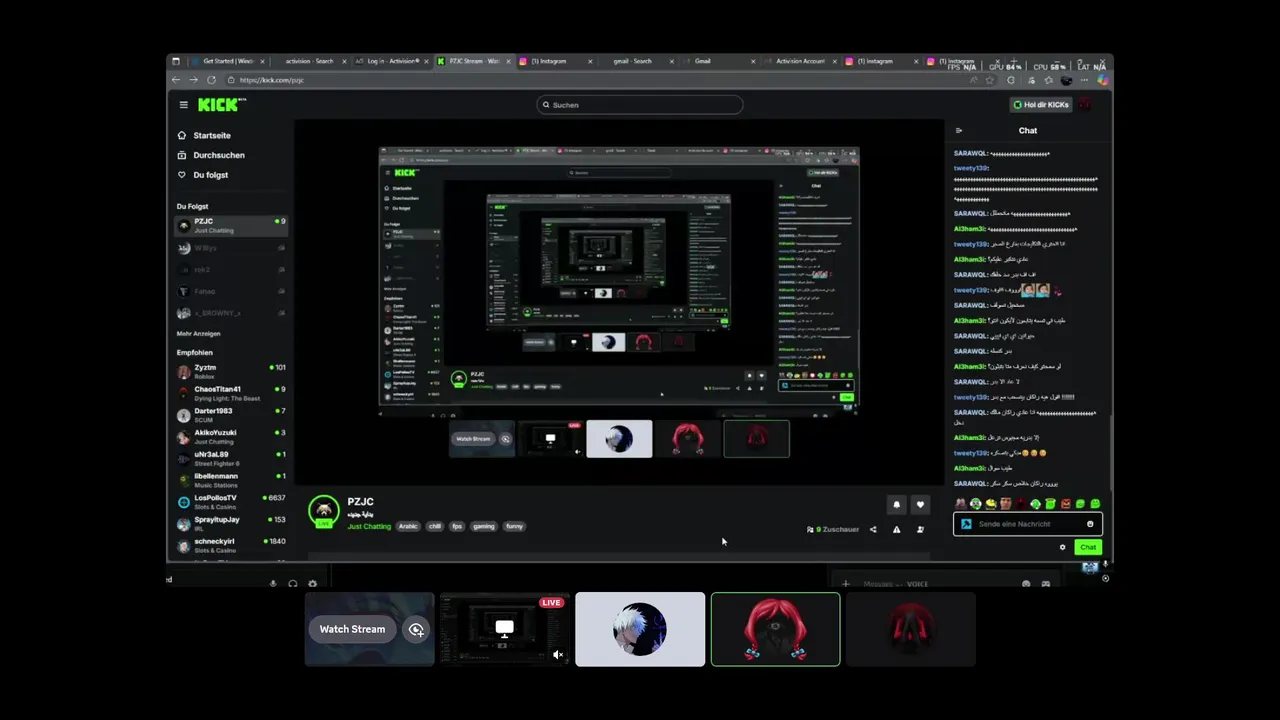1280x720 pixels.
Task: Open Darter1983 channel in recommended list
Action: click(231, 415)
